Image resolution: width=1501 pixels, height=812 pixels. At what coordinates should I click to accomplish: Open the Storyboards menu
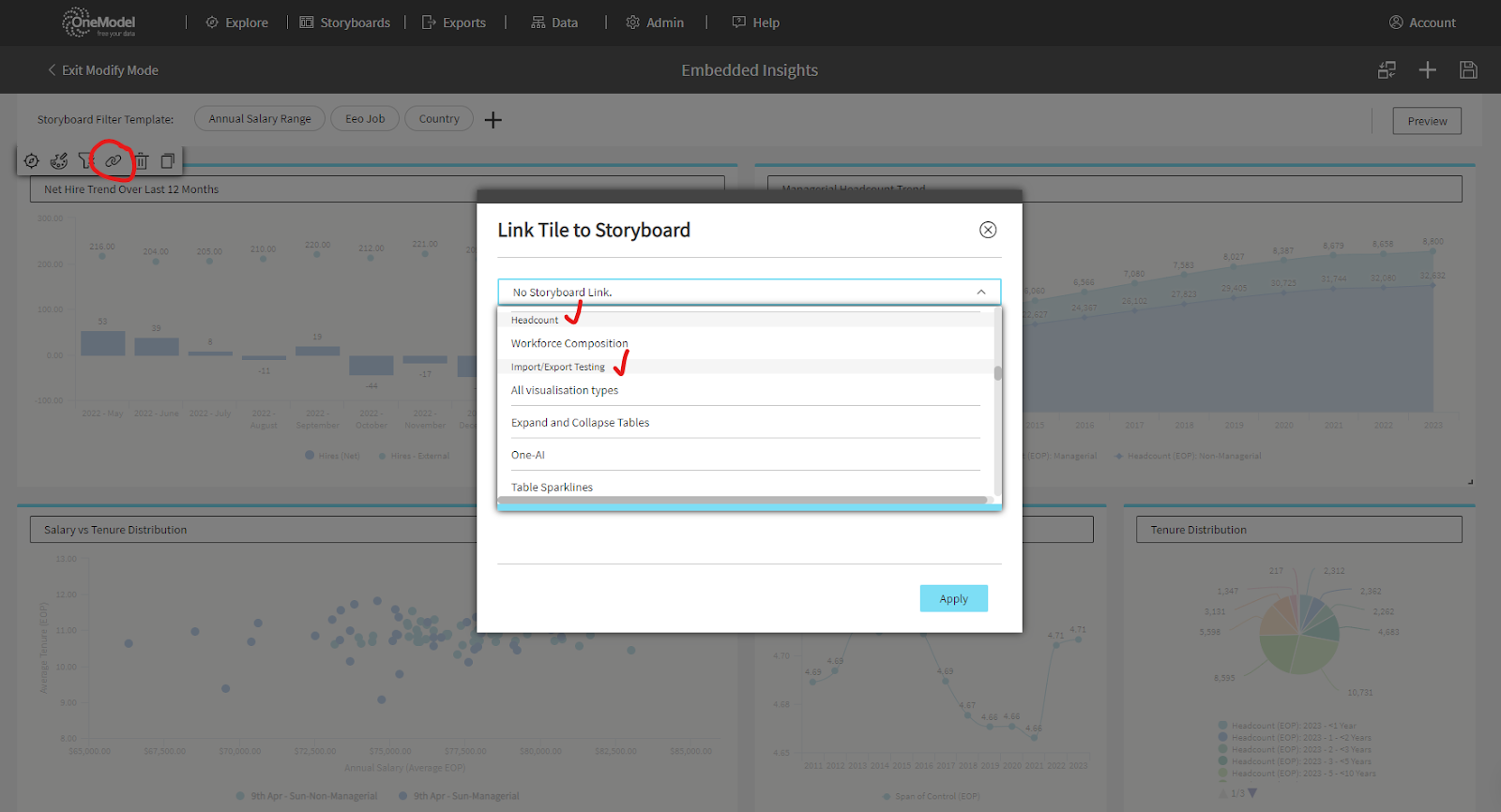pyautogui.click(x=345, y=23)
